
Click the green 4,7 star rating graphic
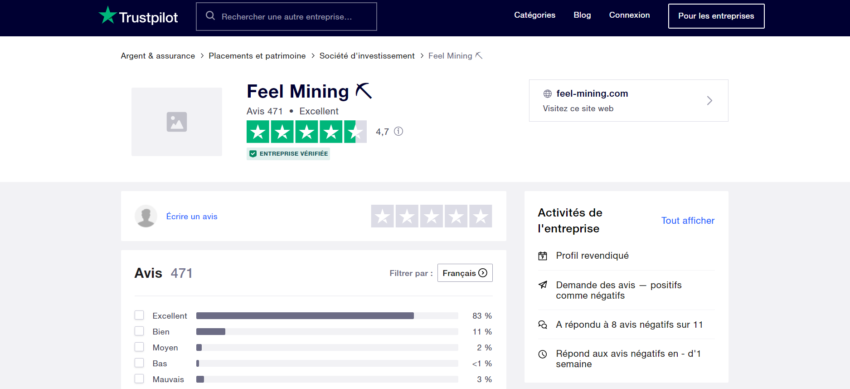click(307, 132)
